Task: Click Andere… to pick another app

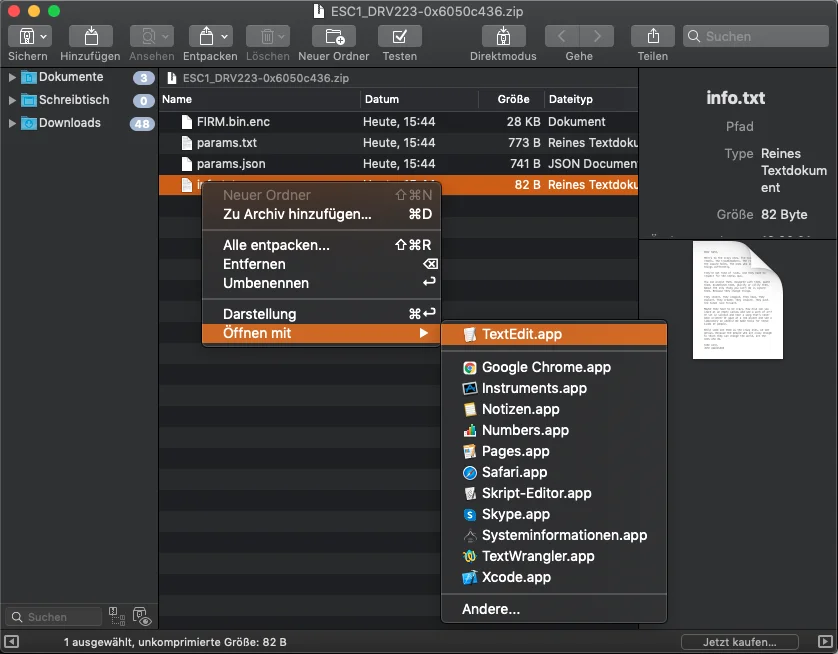Action: click(491, 609)
